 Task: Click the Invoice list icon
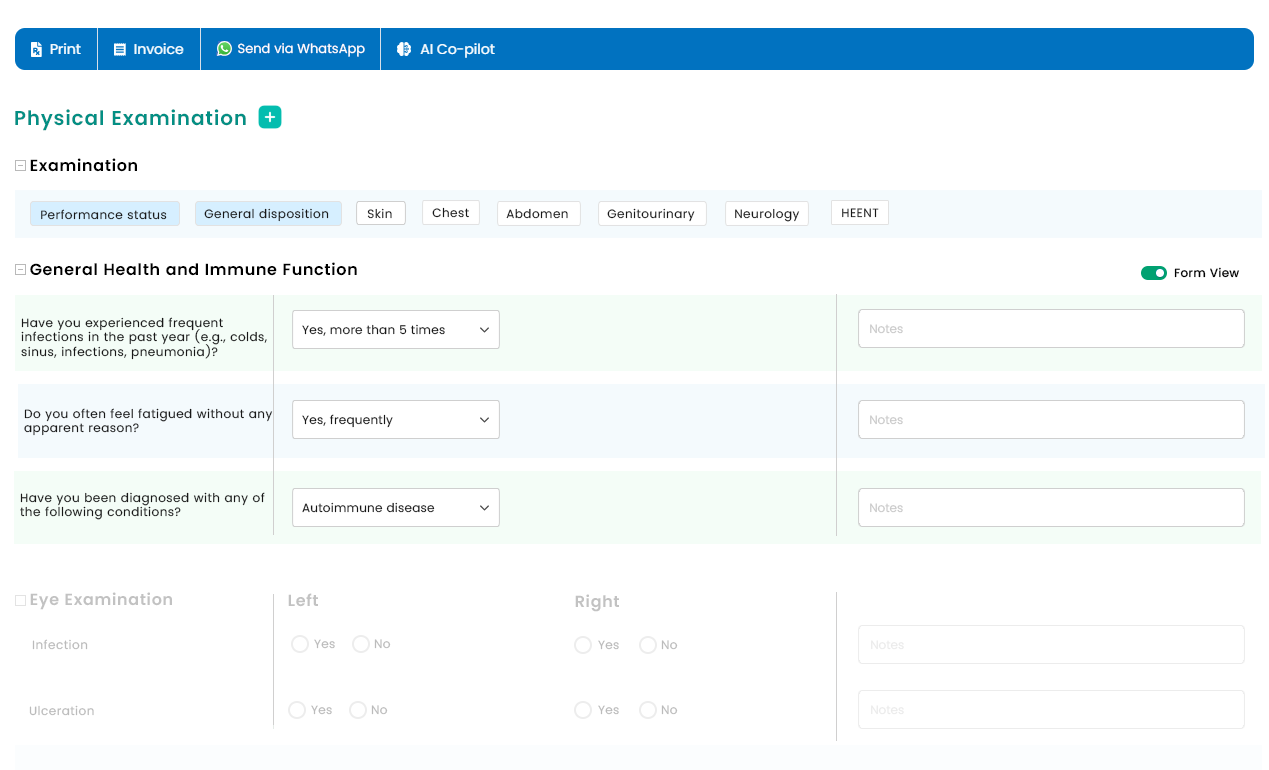click(120, 49)
